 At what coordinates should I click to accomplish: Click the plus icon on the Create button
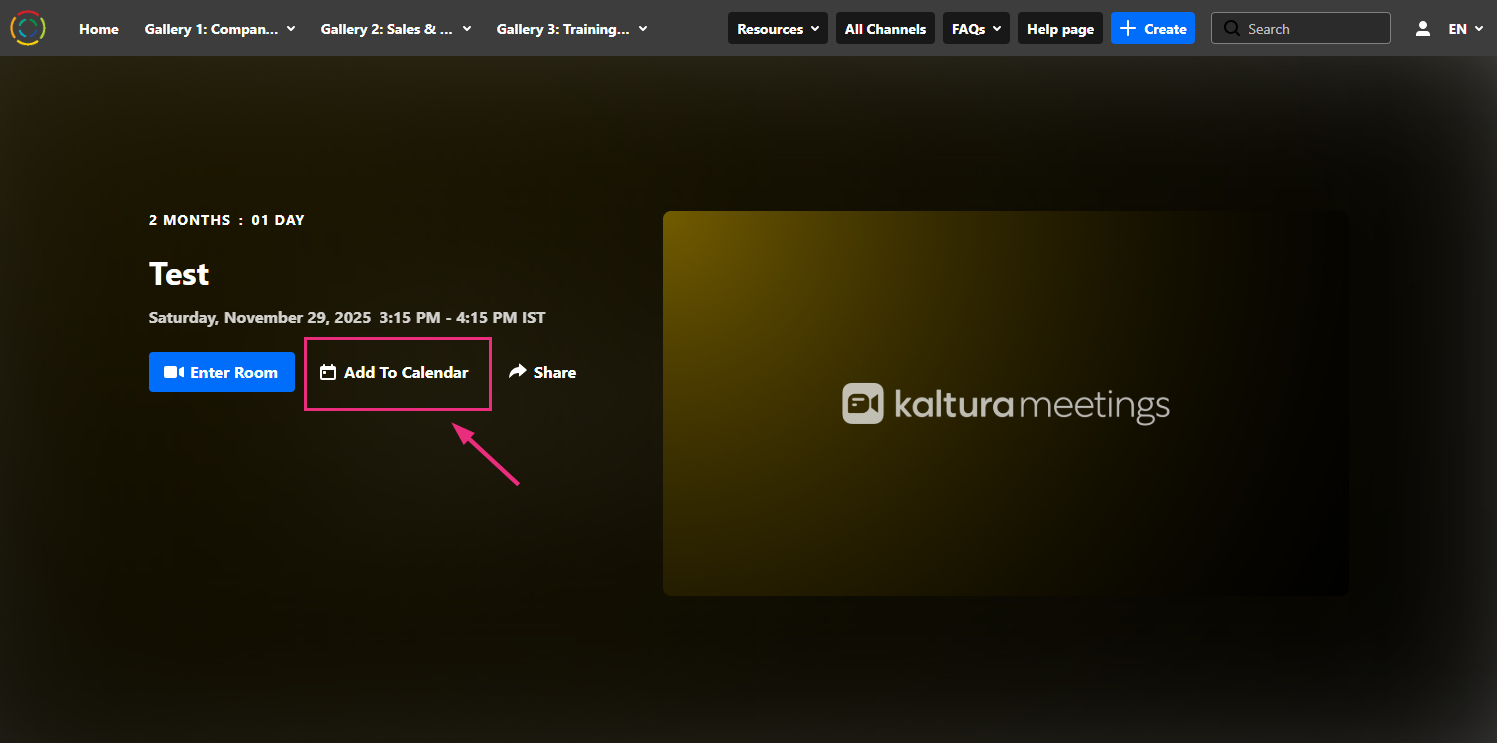click(x=1128, y=29)
